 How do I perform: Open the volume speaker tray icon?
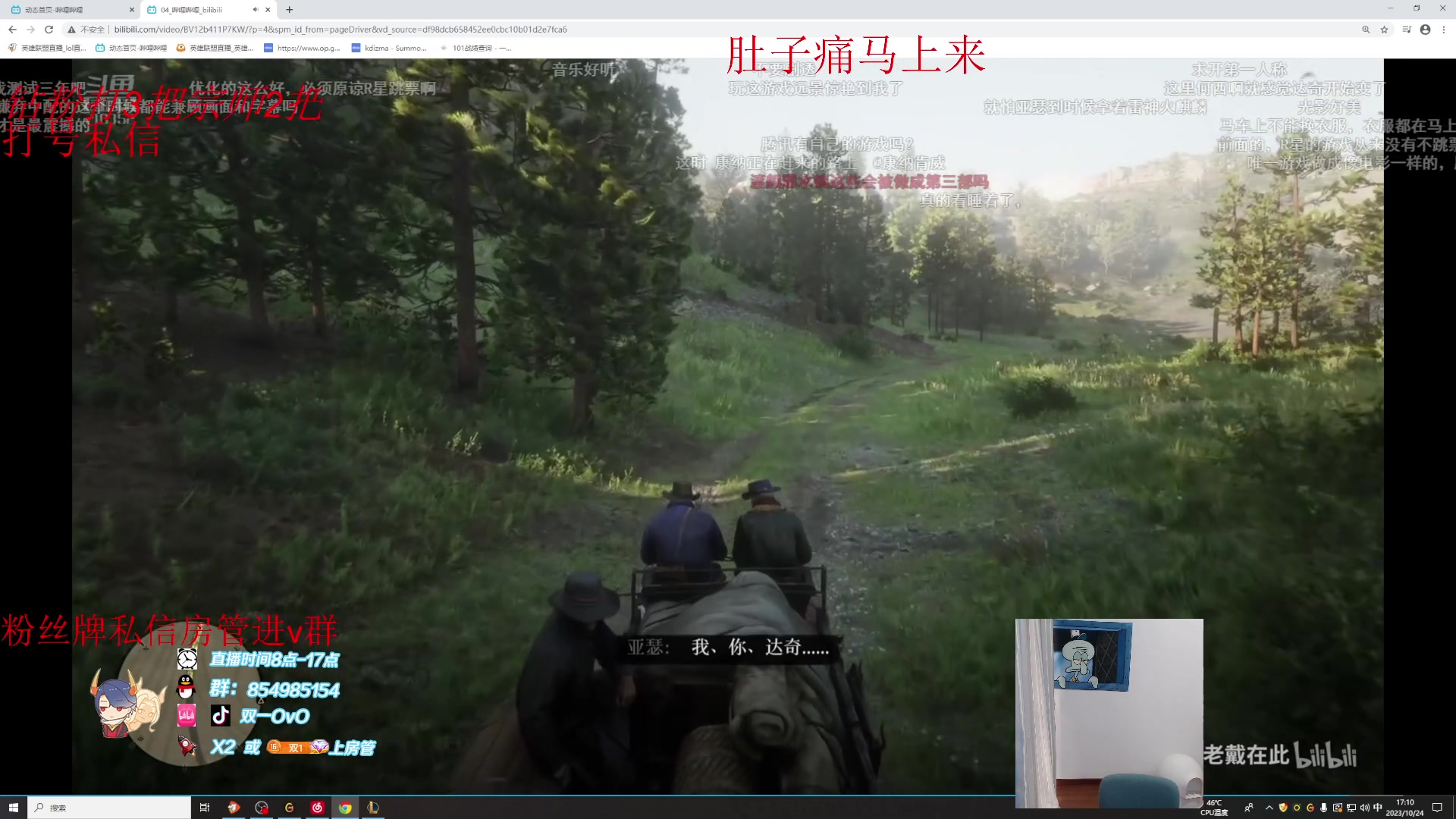tap(1365, 808)
